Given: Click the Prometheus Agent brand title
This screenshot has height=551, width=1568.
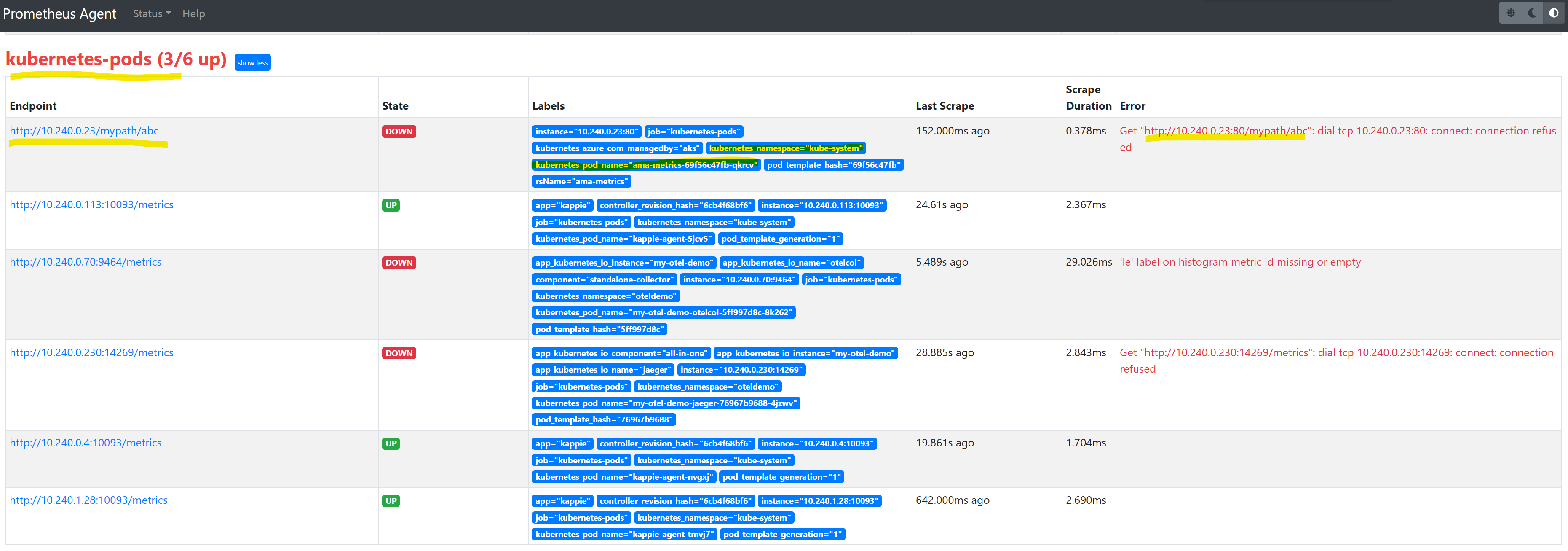Looking at the screenshot, I should pyautogui.click(x=60, y=13).
